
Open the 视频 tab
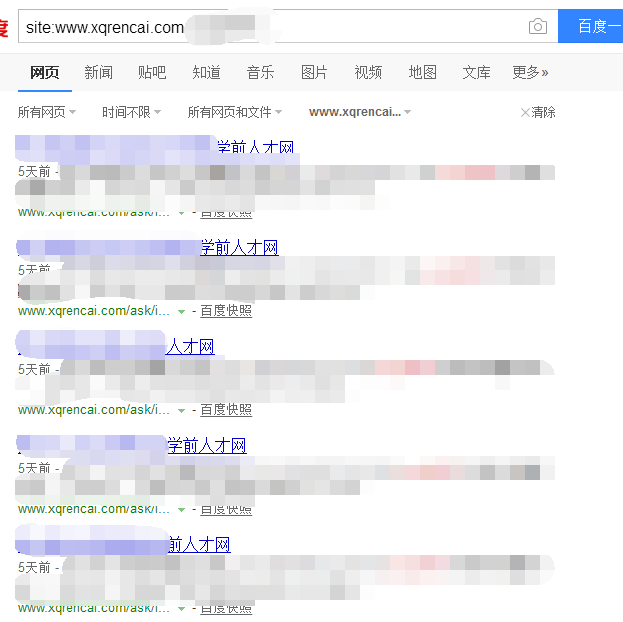[368, 72]
